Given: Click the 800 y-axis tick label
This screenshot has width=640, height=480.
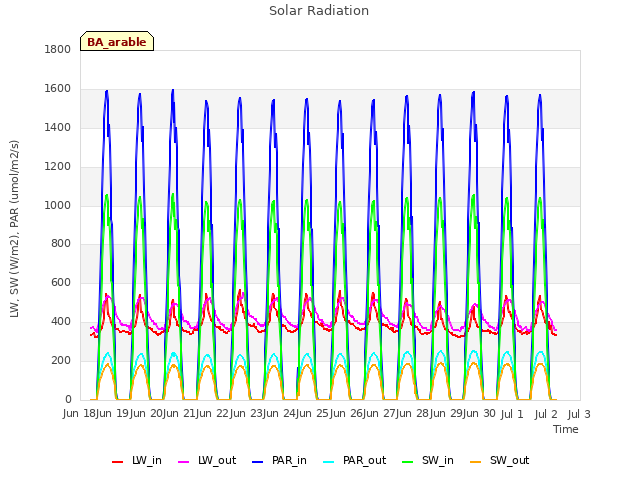Looking at the screenshot, I should click(61, 244).
